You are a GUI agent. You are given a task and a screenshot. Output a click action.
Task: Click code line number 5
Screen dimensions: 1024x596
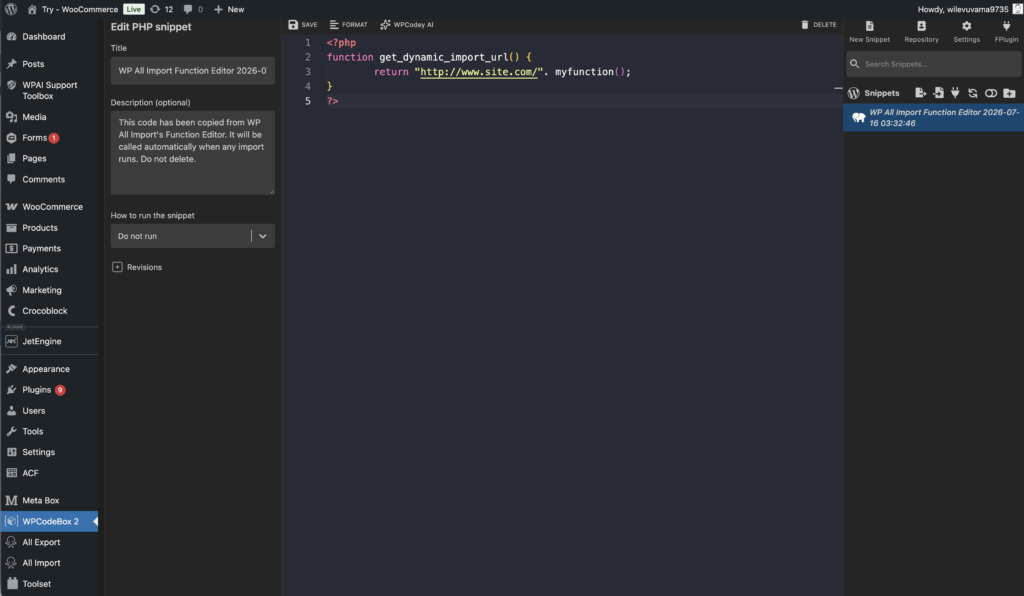pos(308,101)
